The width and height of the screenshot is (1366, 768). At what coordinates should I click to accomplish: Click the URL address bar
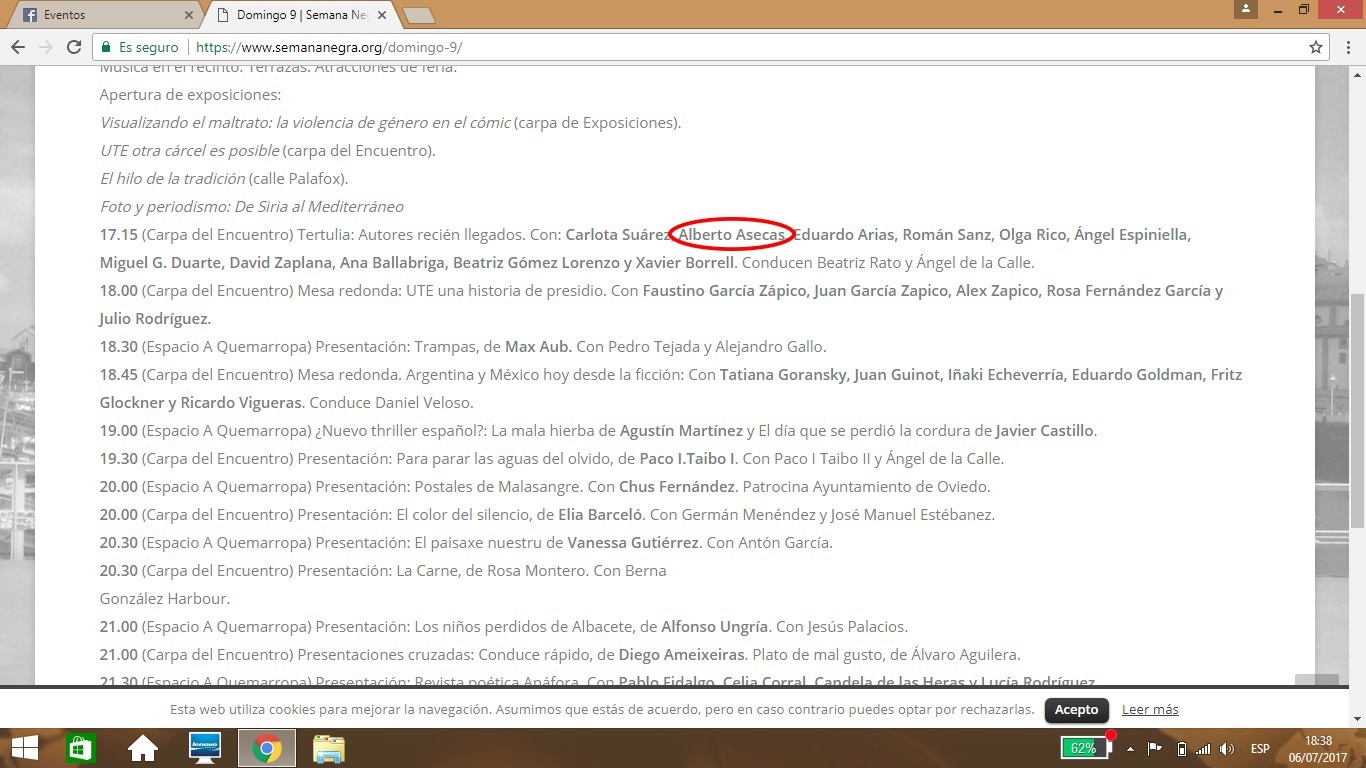click(700, 47)
